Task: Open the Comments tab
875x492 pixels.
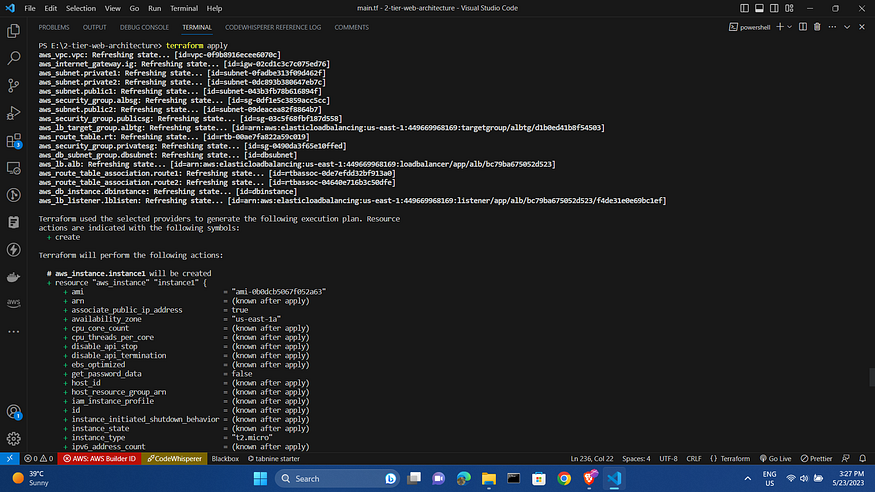Action: (352, 27)
